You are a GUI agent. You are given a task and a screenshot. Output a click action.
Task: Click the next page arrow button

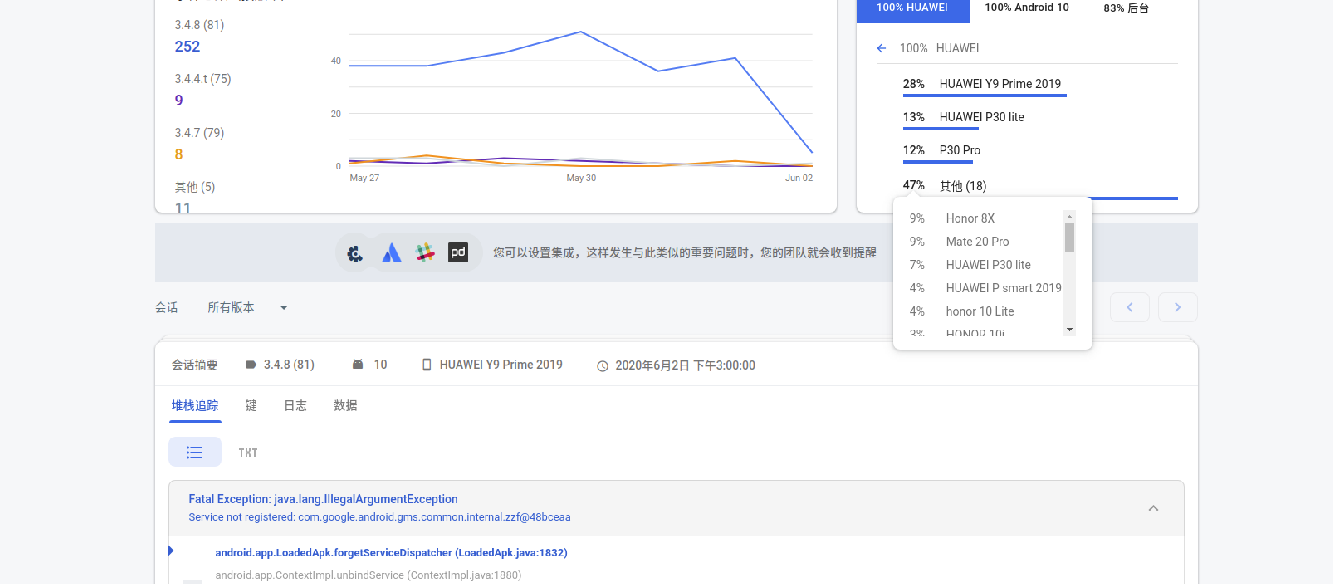tap(1177, 307)
